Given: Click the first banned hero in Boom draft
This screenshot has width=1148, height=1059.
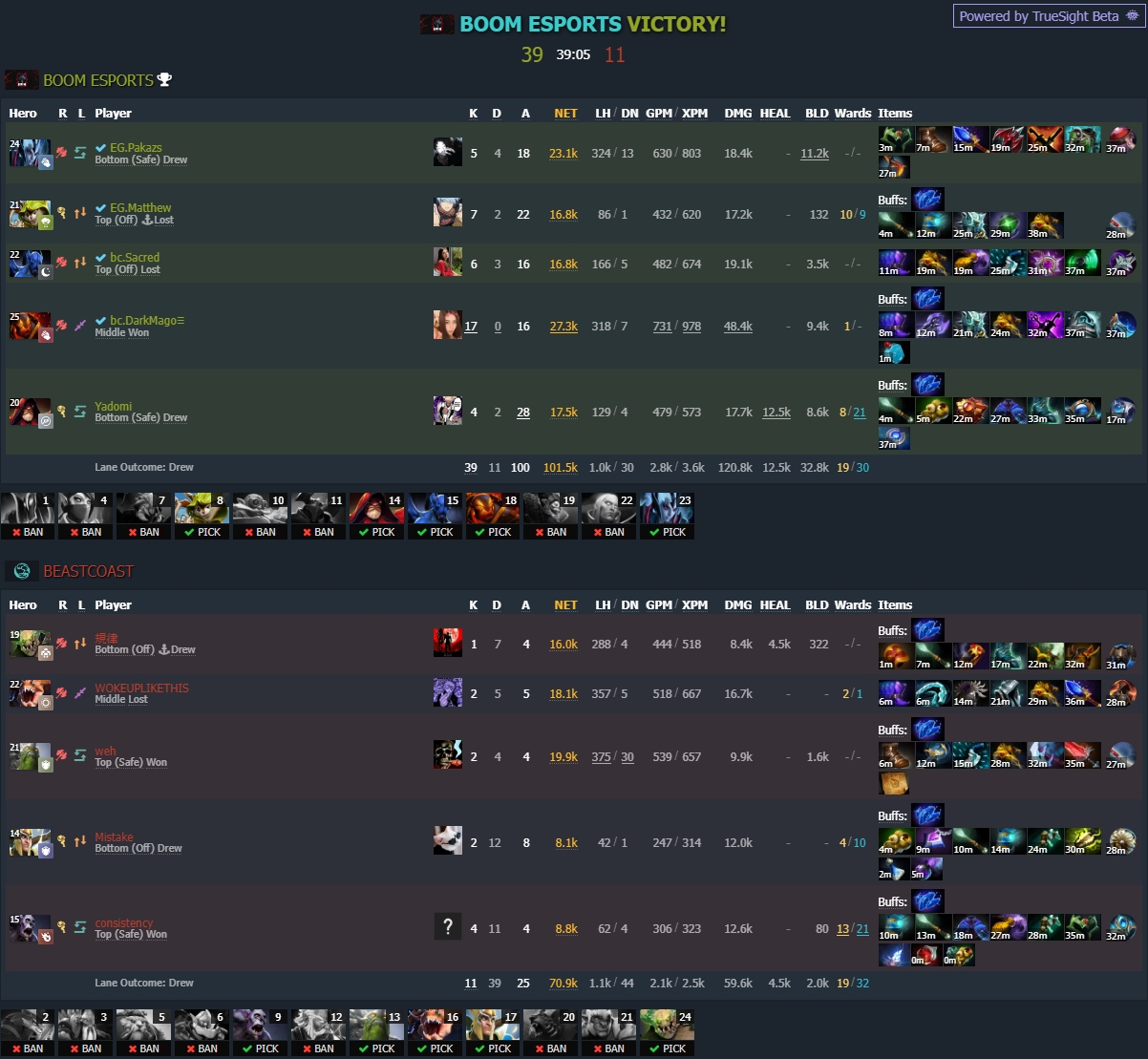Looking at the screenshot, I should [x=28, y=517].
